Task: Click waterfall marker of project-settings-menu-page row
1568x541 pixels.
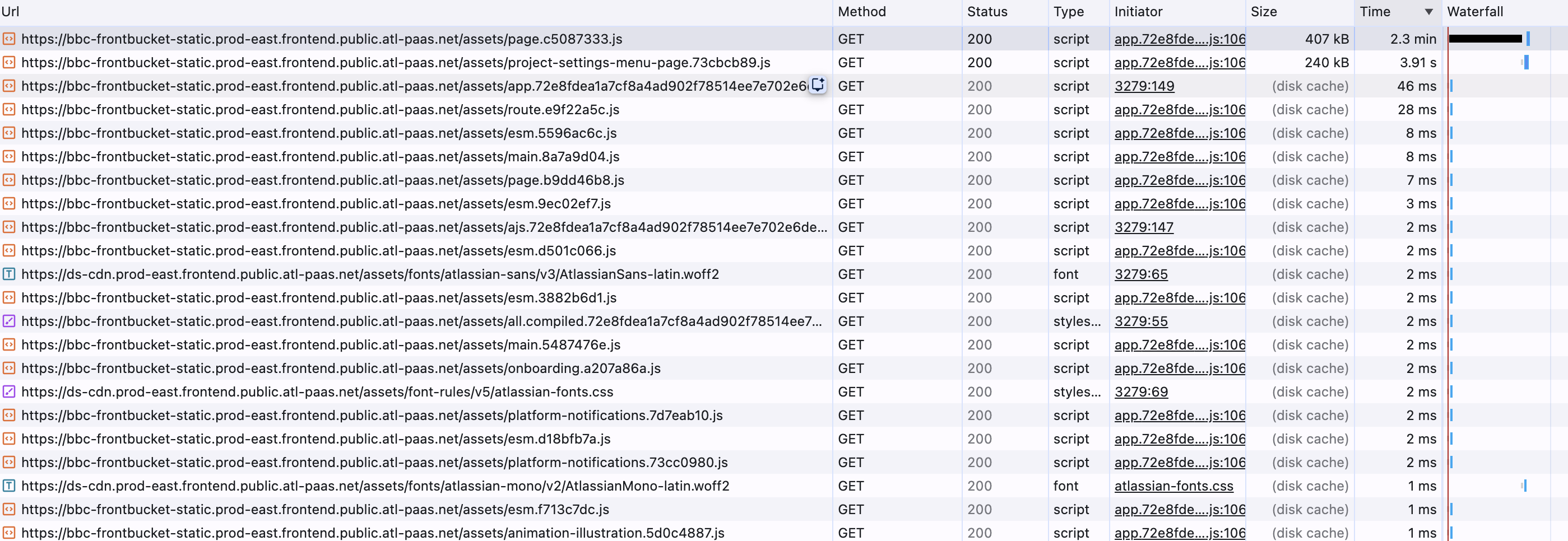Action: click(1525, 62)
